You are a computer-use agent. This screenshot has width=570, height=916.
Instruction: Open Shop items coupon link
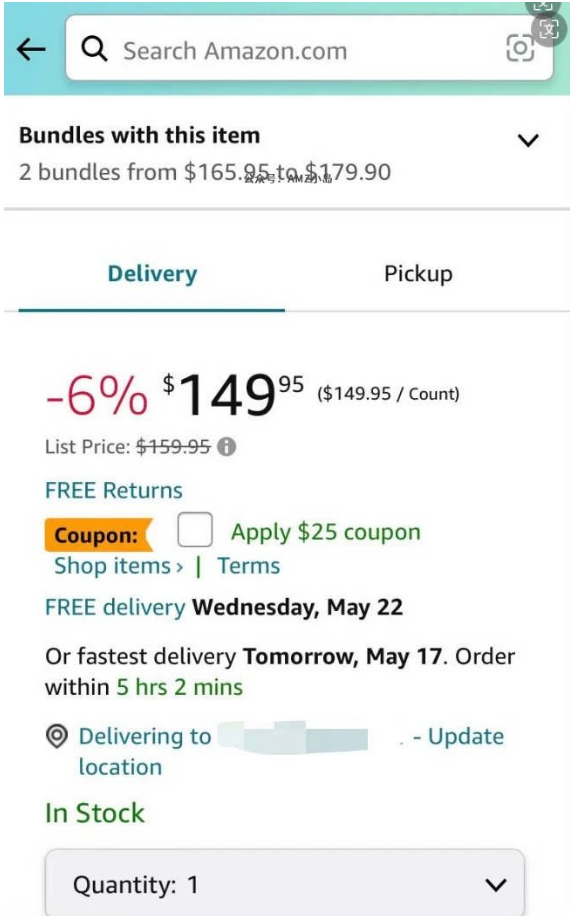pyautogui.click(x=119, y=565)
